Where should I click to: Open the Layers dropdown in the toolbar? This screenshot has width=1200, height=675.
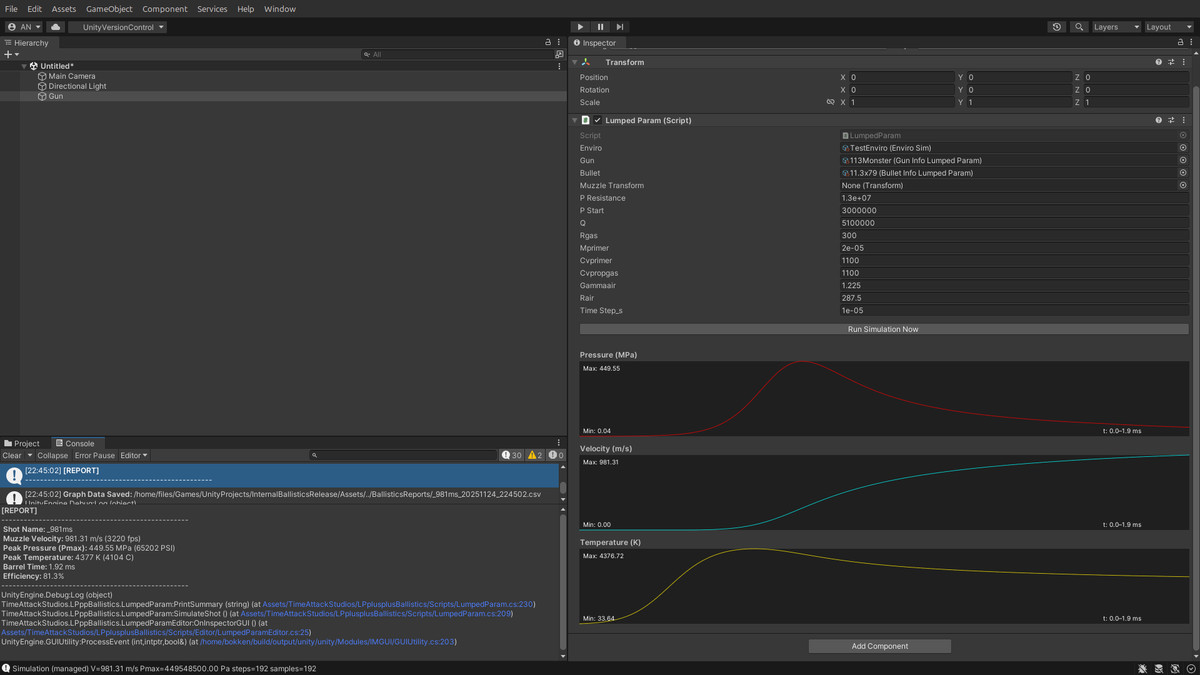[x=1115, y=27]
